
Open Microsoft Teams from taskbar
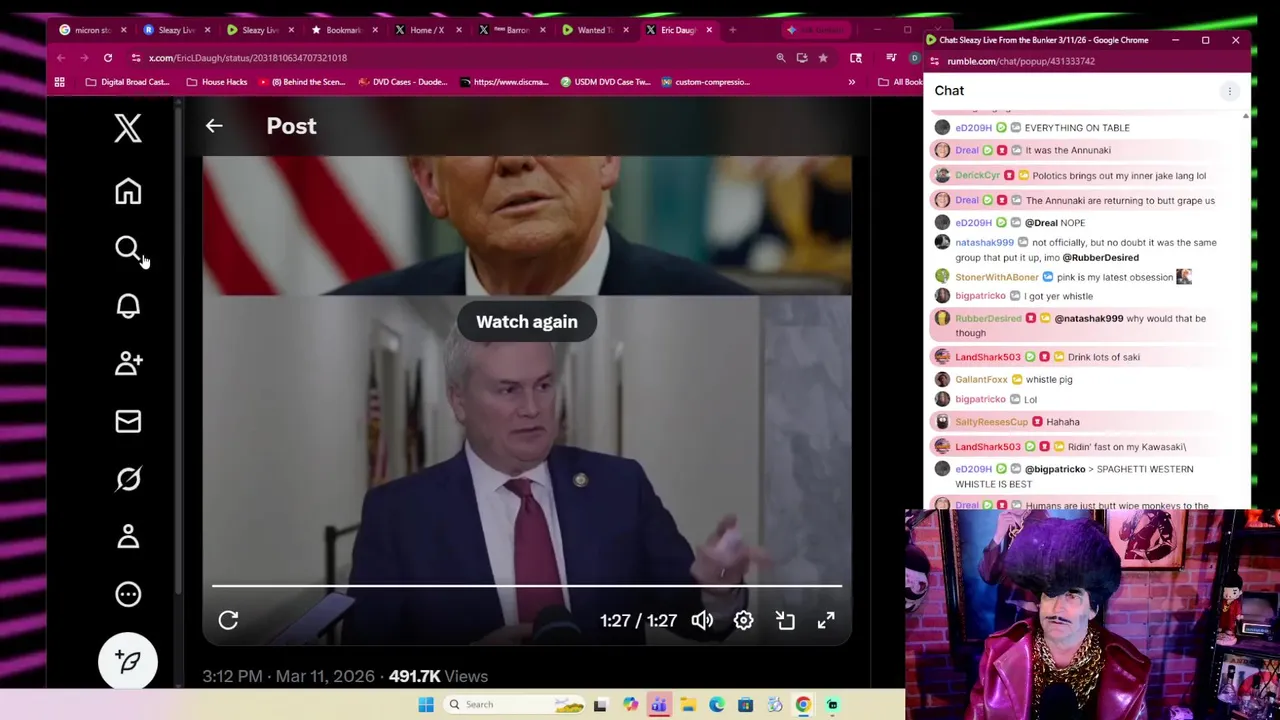pyautogui.click(x=659, y=705)
